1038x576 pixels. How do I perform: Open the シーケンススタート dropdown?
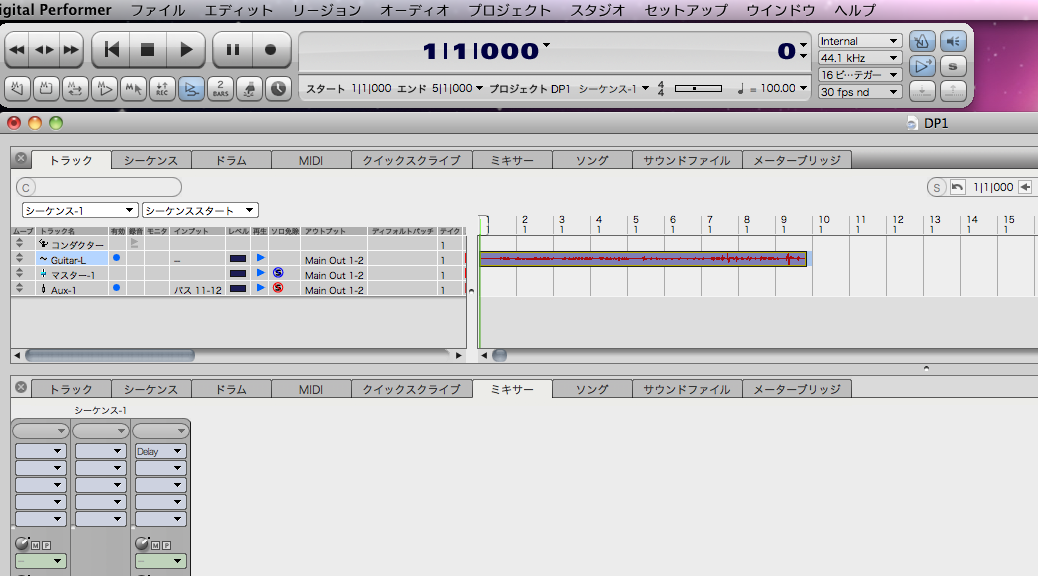point(200,211)
